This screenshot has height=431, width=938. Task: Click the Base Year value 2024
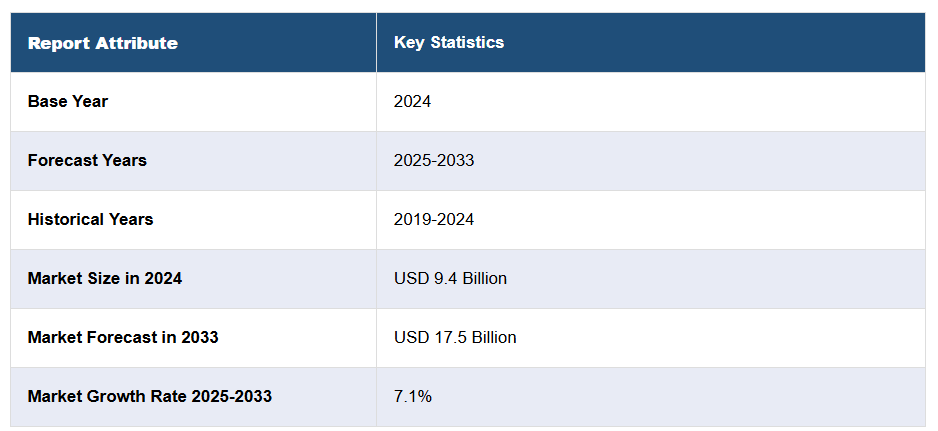(413, 101)
